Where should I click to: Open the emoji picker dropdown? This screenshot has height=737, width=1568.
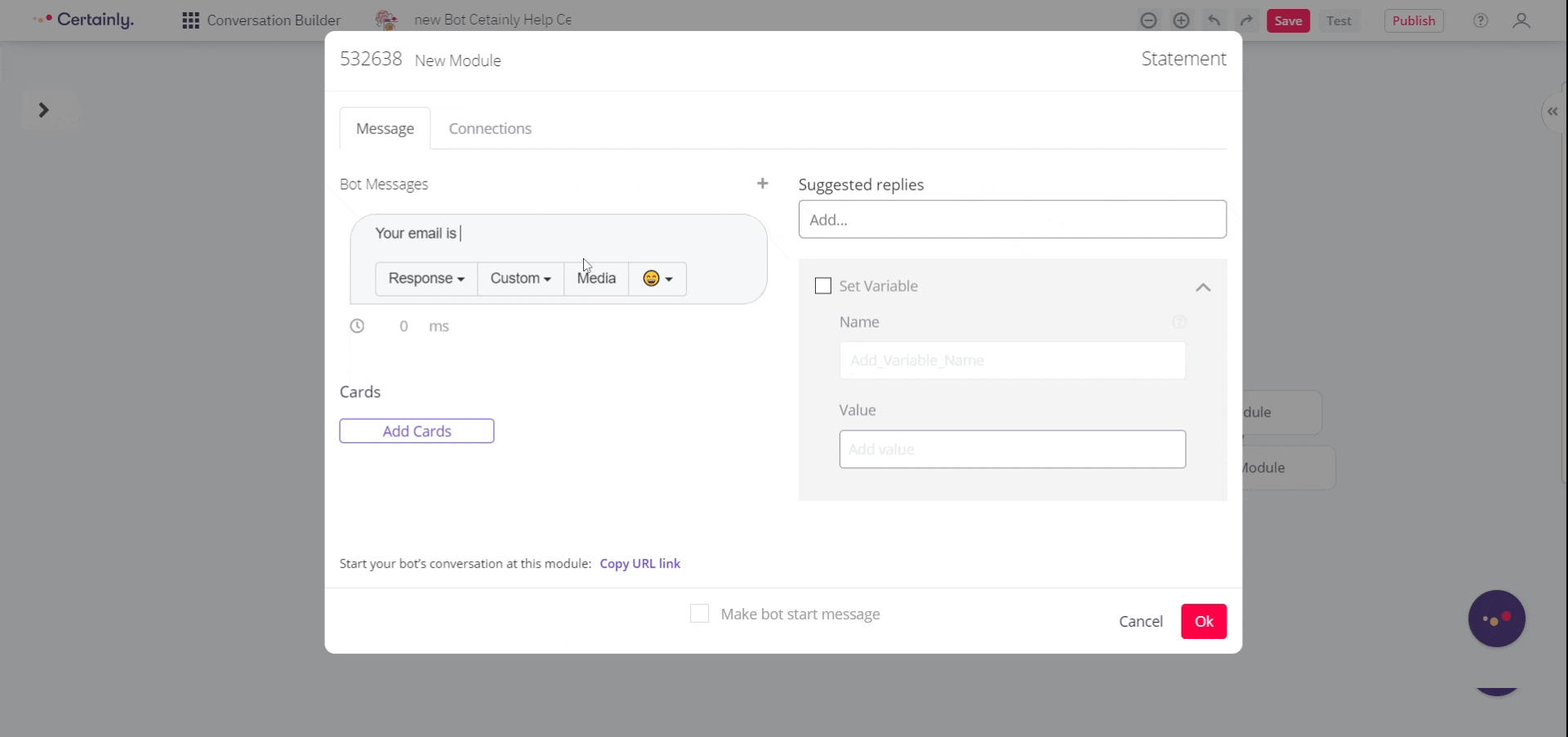point(657,279)
